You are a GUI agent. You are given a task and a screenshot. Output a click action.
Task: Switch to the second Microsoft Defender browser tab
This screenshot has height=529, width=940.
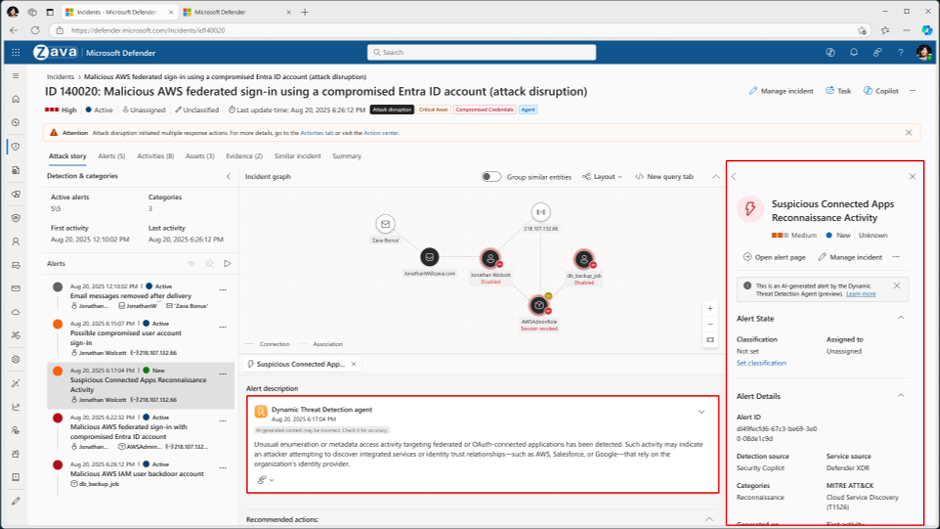click(237, 12)
